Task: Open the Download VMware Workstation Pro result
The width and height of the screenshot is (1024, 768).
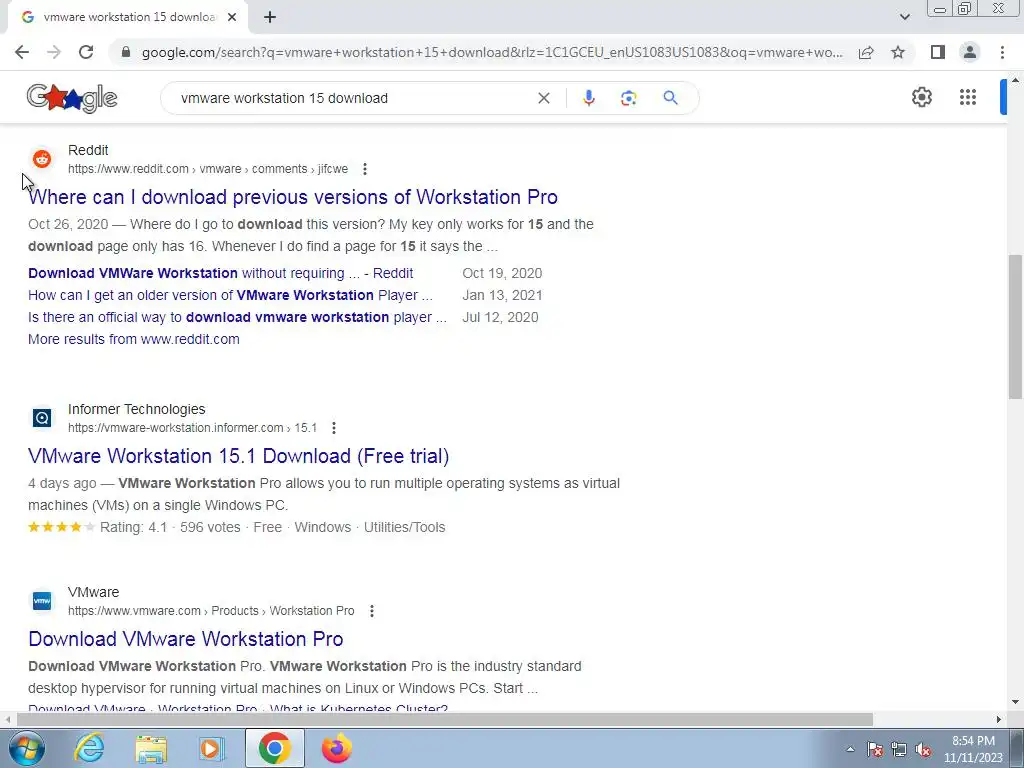Action: coord(185,639)
